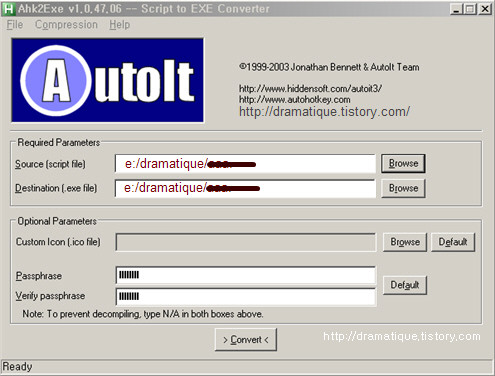Click the Source script file field
This screenshot has height=376, width=495.
coord(245,164)
